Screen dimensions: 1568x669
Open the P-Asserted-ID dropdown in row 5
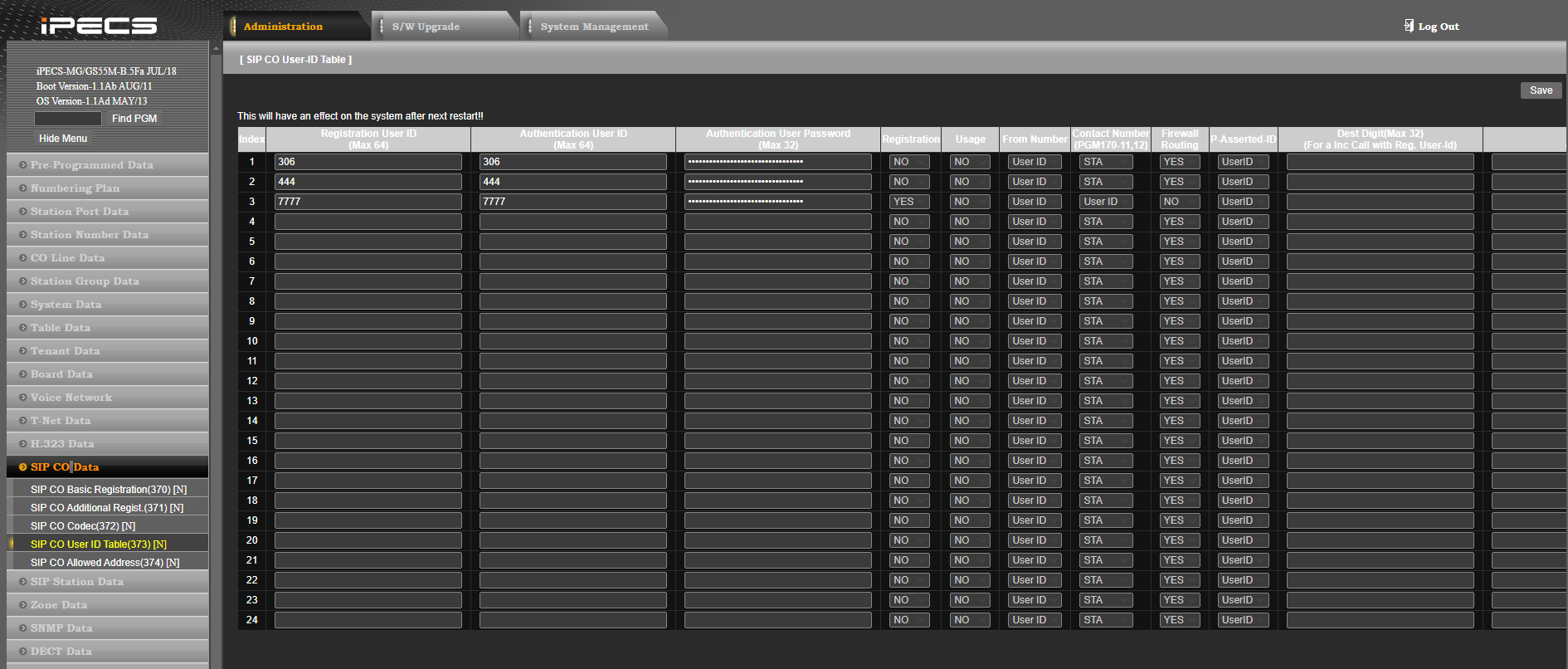click(1243, 242)
